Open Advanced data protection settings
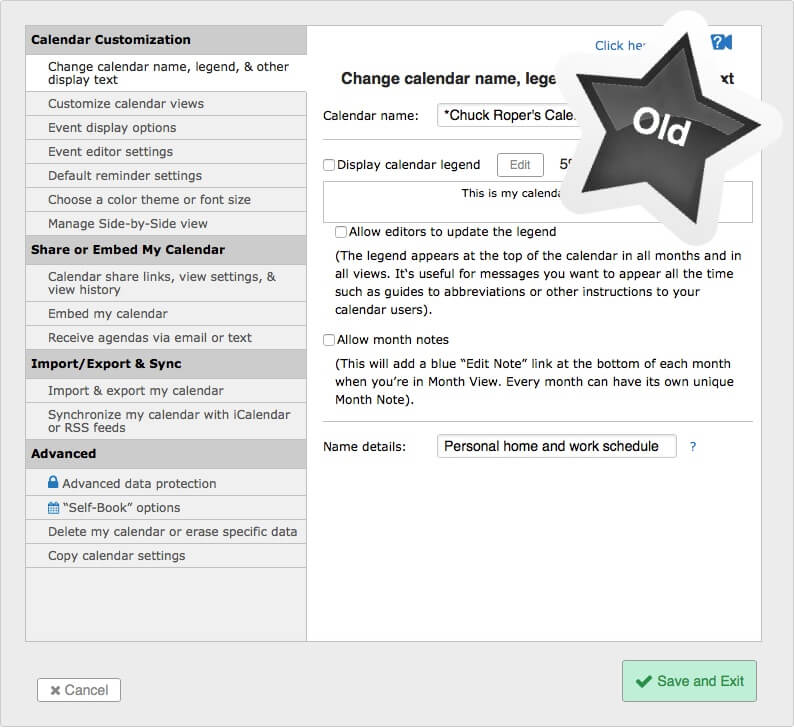The image size is (794, 728). click(x=166, y=482)
